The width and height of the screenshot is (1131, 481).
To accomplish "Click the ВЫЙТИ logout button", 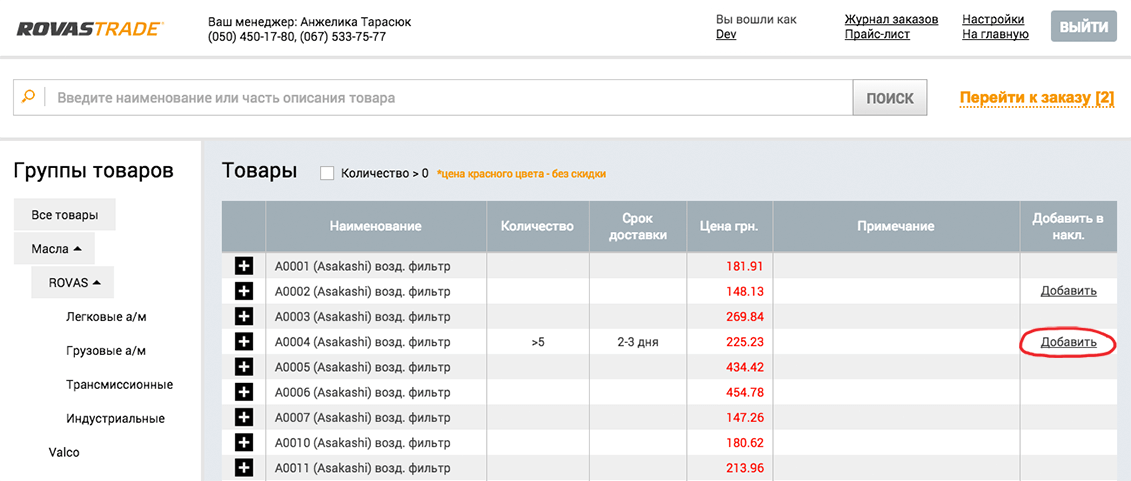I will [x=1083, y=27].
